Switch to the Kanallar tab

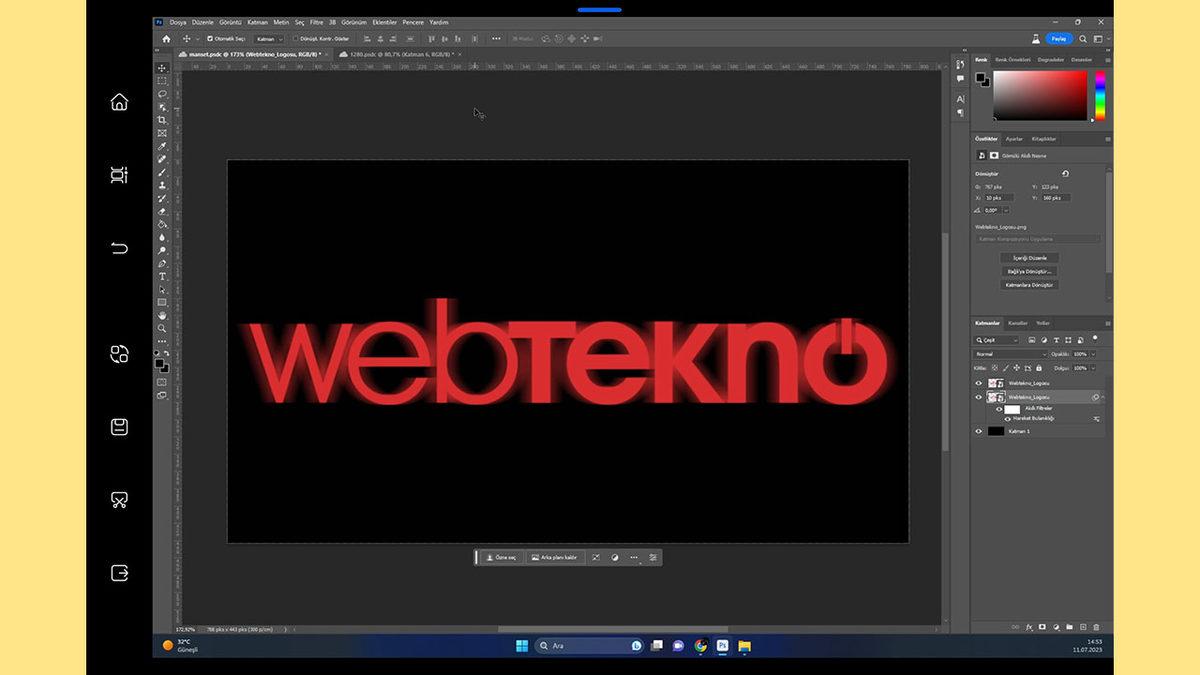point(1017,323)
